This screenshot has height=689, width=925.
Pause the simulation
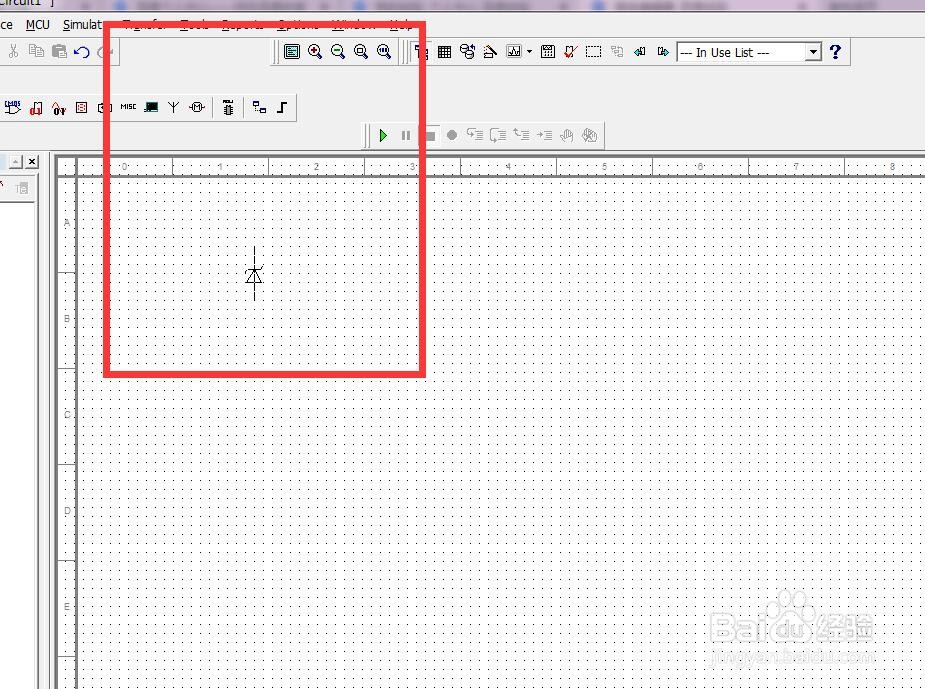(x=406, y=136)
